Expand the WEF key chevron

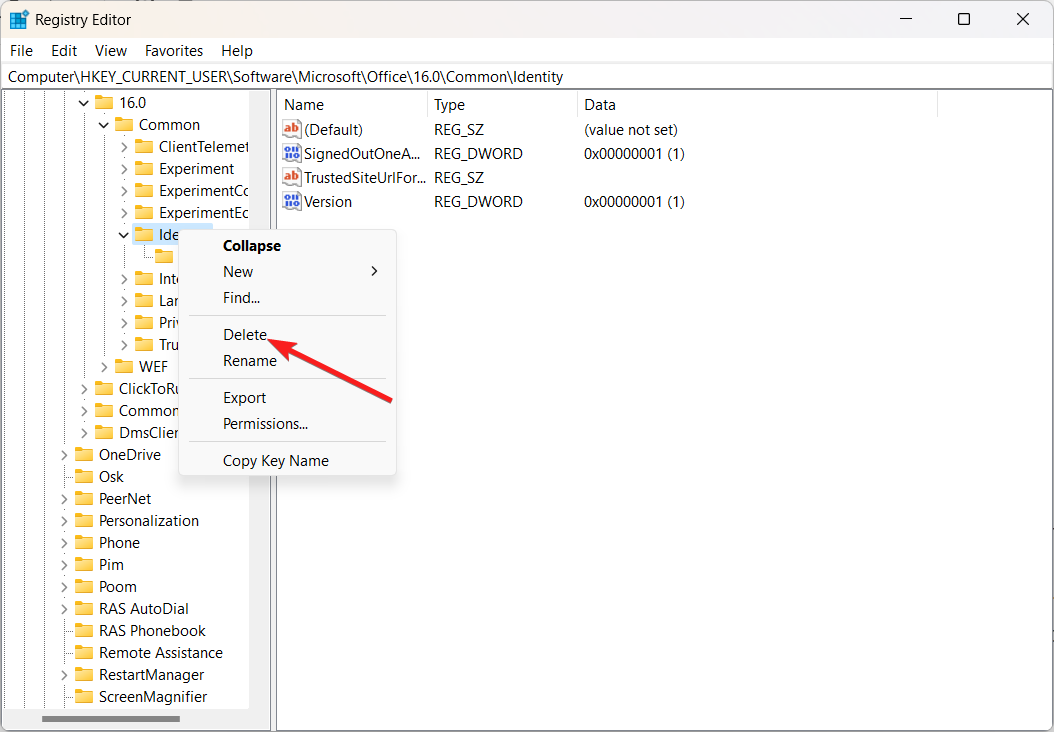(x=104, y=367)
